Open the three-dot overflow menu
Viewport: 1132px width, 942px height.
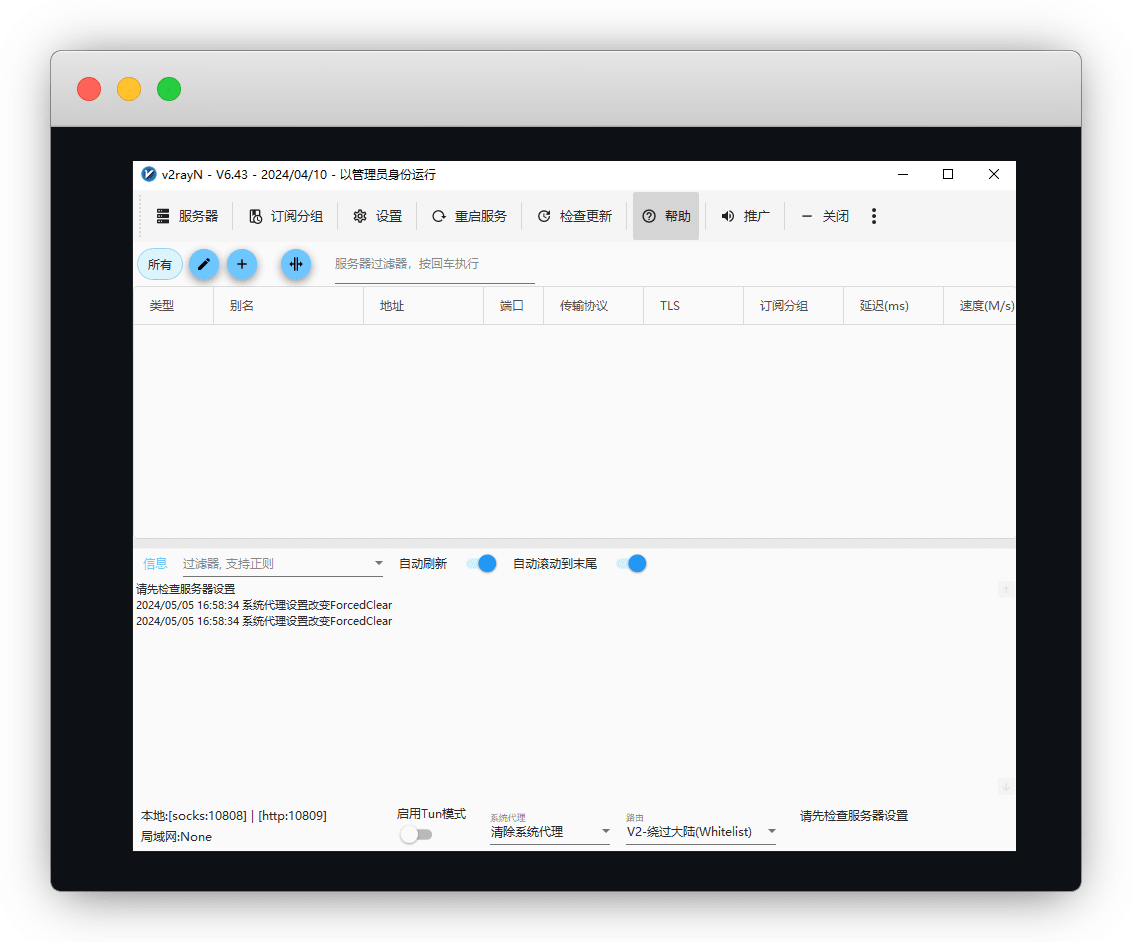pos(874,216)
